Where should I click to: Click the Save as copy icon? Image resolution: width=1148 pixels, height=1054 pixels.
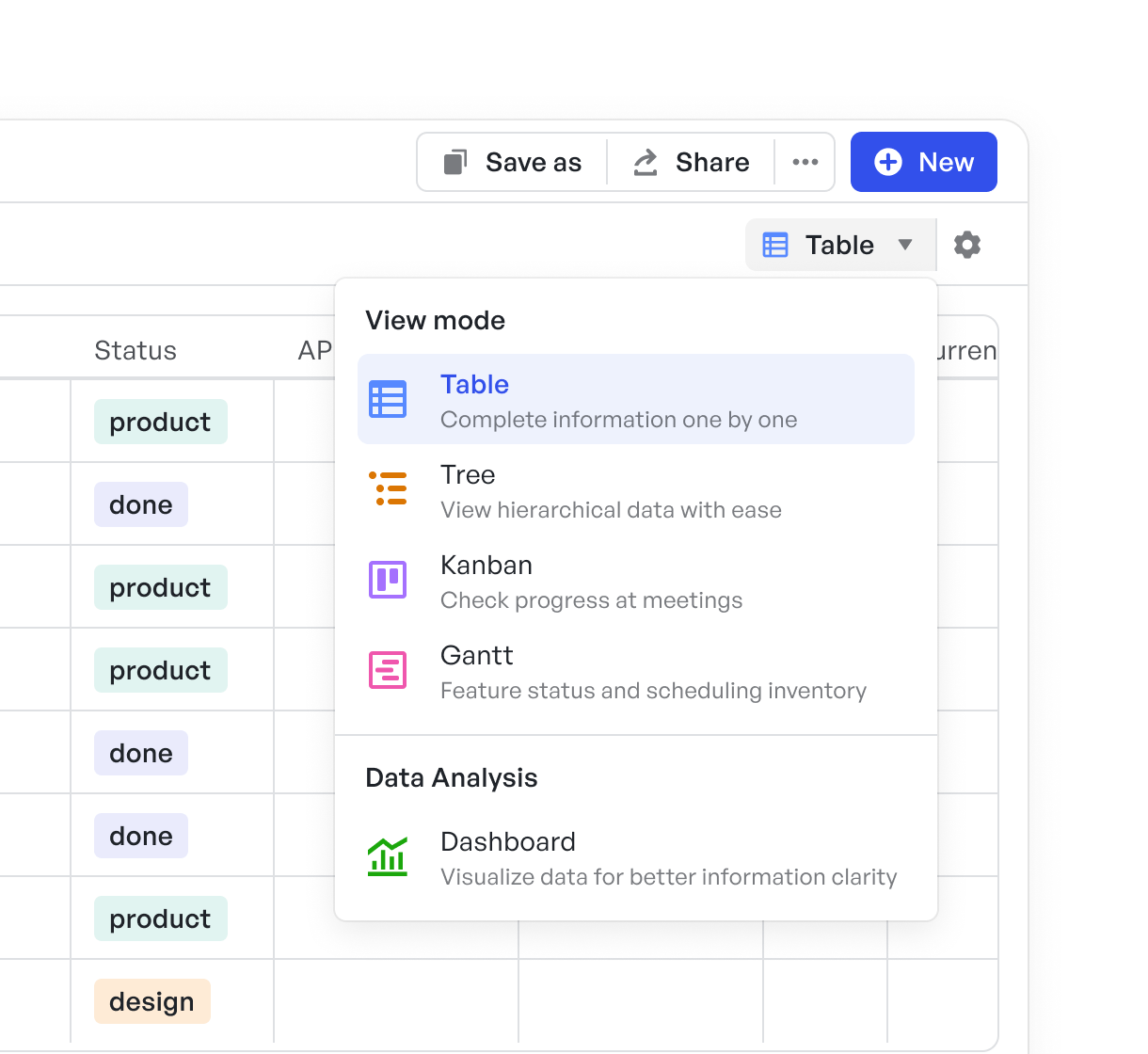(455, 162)
